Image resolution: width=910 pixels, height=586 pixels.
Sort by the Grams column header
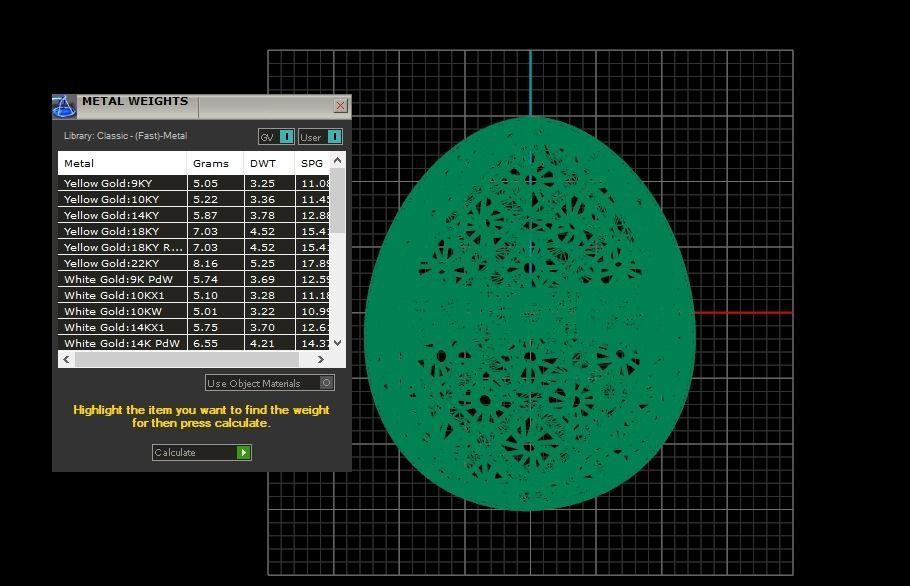[x=215, y=164]
